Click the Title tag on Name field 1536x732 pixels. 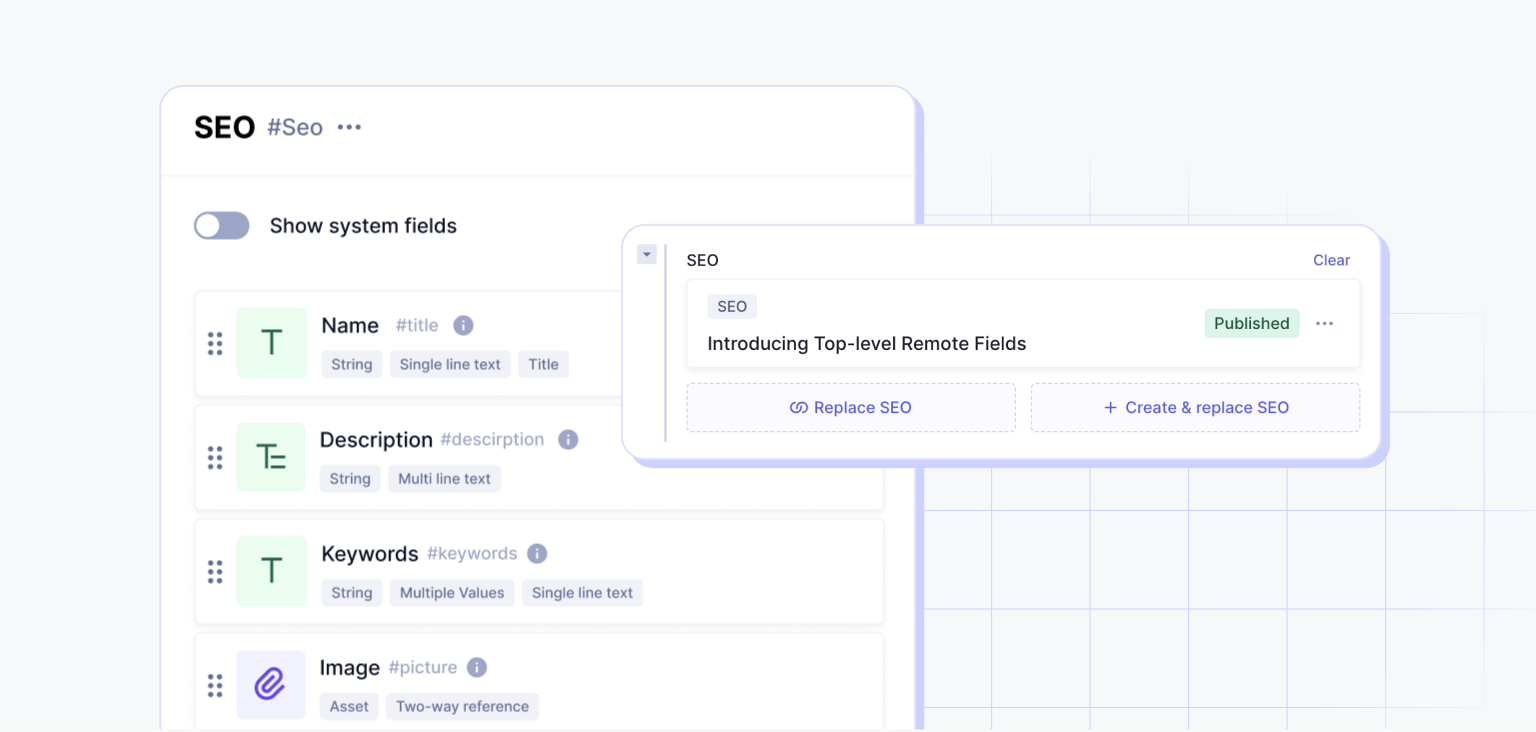click(x=543, y=365)
